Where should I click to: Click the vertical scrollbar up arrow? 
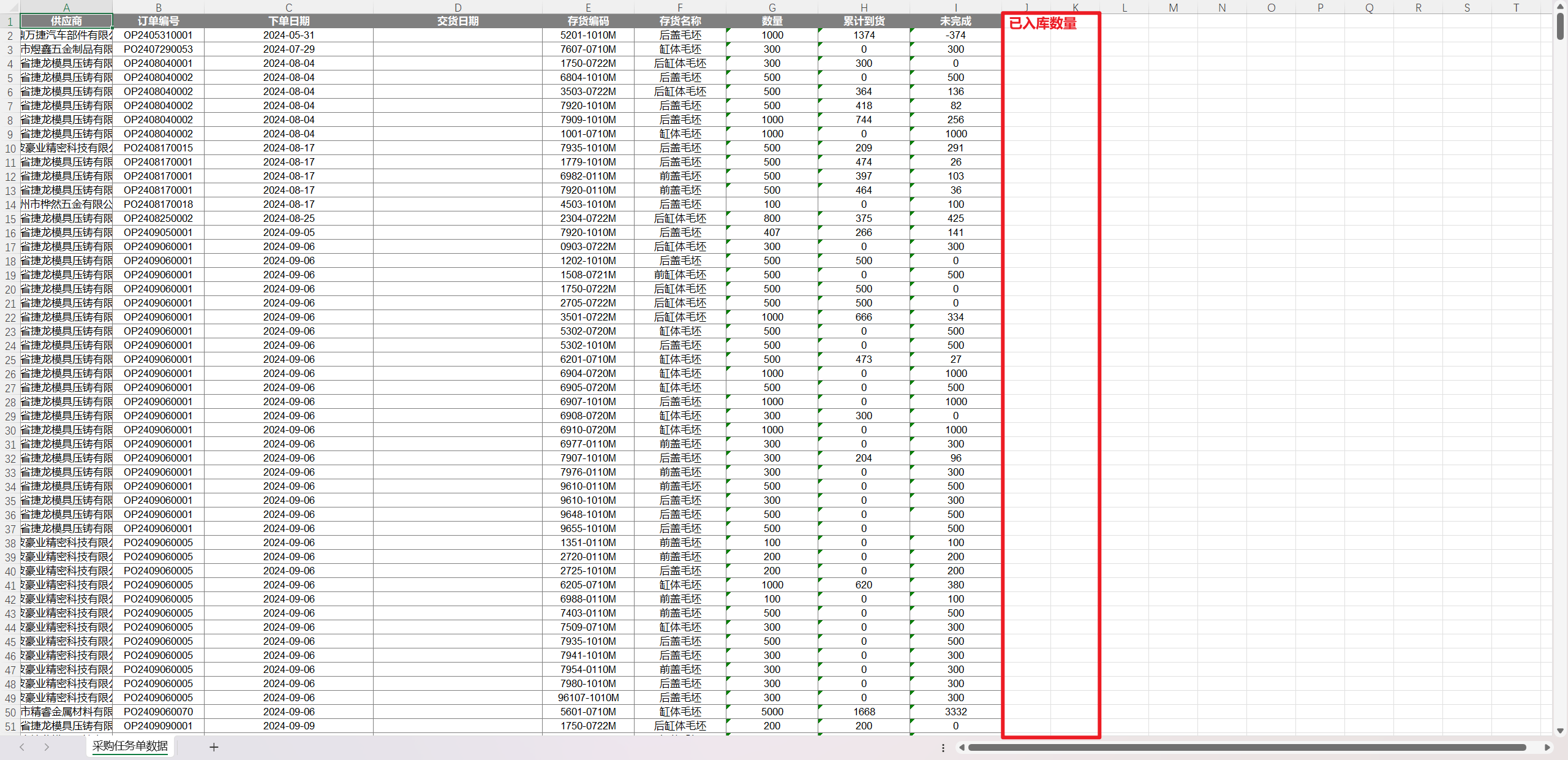coord(1560,6)
